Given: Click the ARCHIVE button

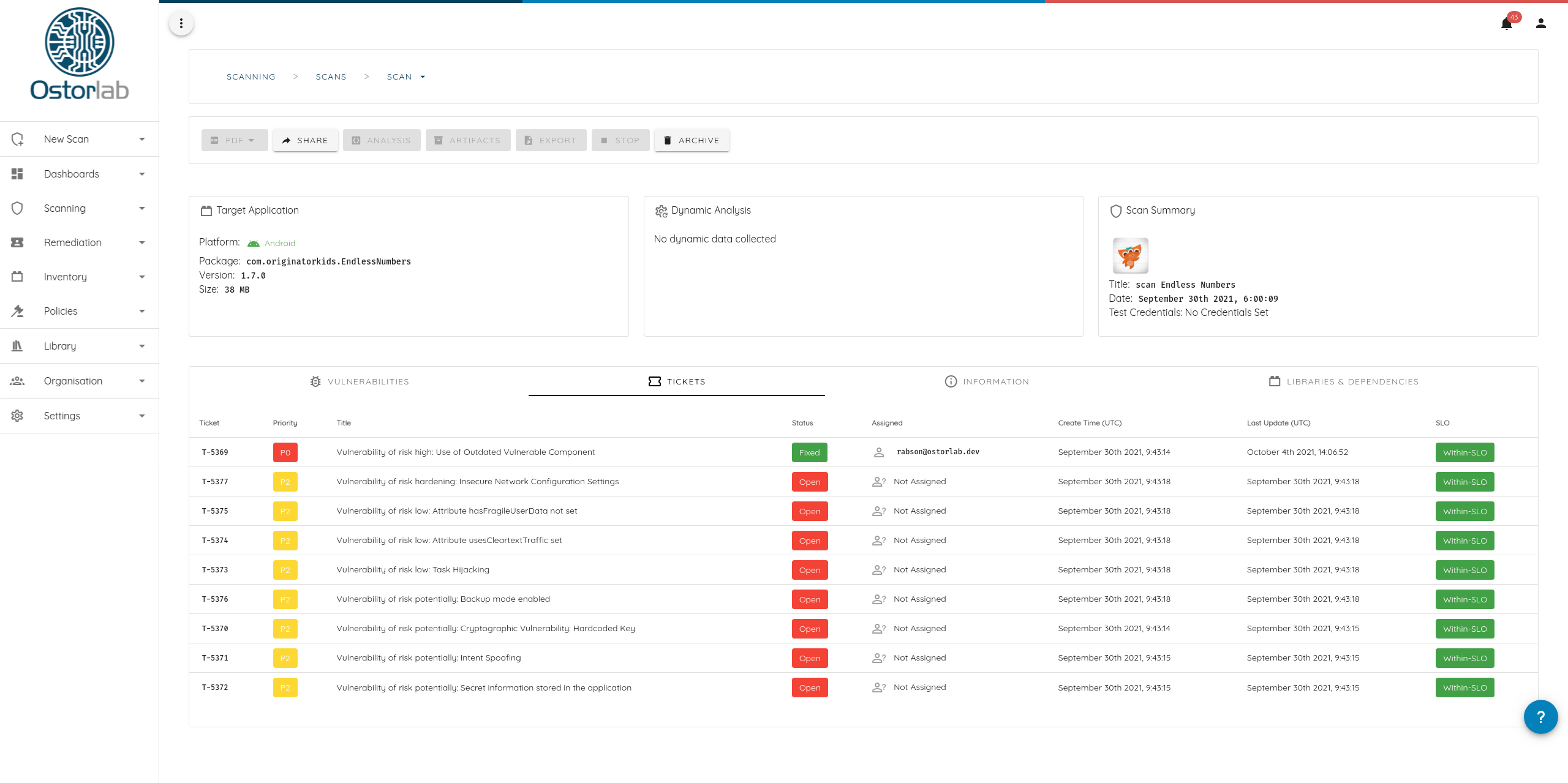Looking at the screenshot, I should [x=692, y=140].
